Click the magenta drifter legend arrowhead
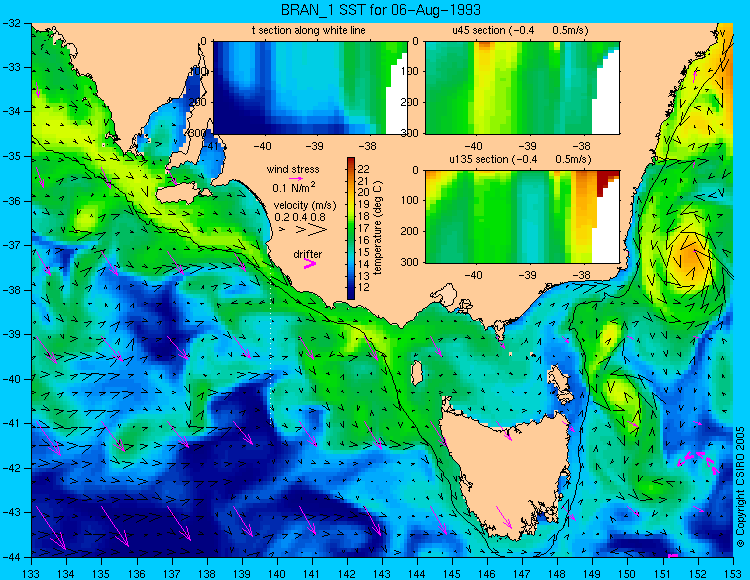This screenshot has width=750, height=580. coord(310,263)
